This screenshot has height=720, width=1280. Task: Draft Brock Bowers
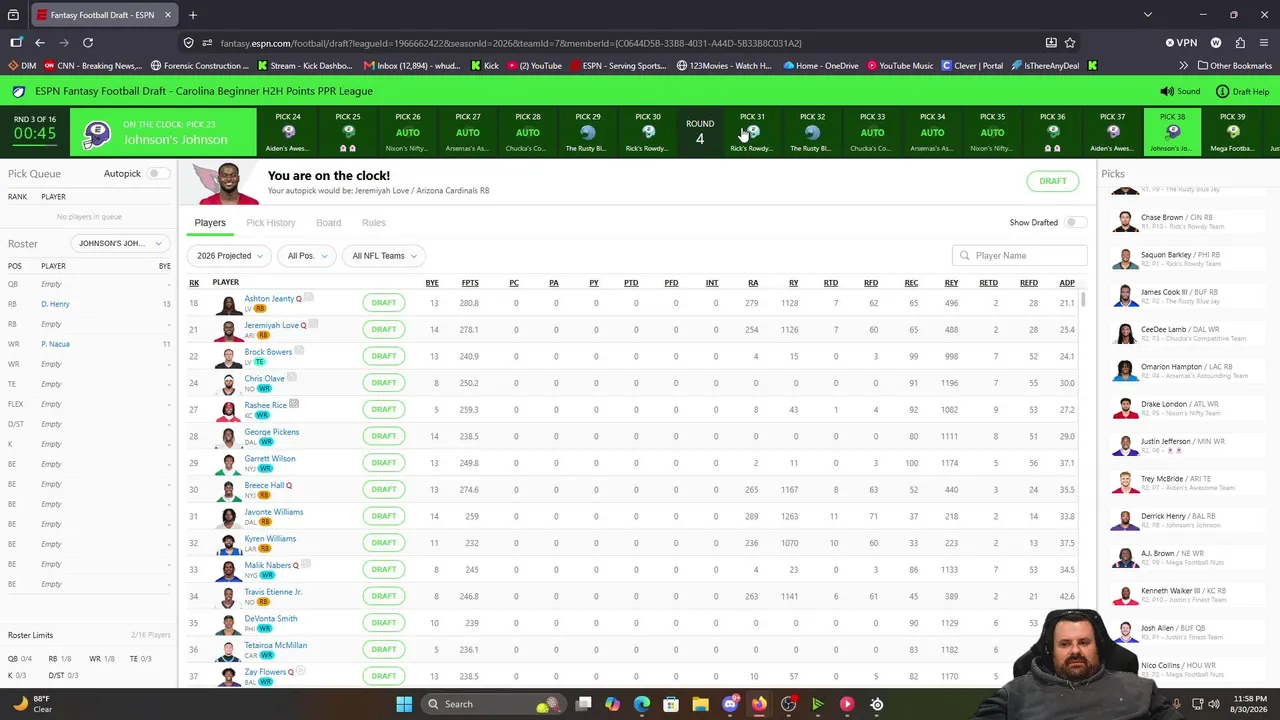click(384, 356)
